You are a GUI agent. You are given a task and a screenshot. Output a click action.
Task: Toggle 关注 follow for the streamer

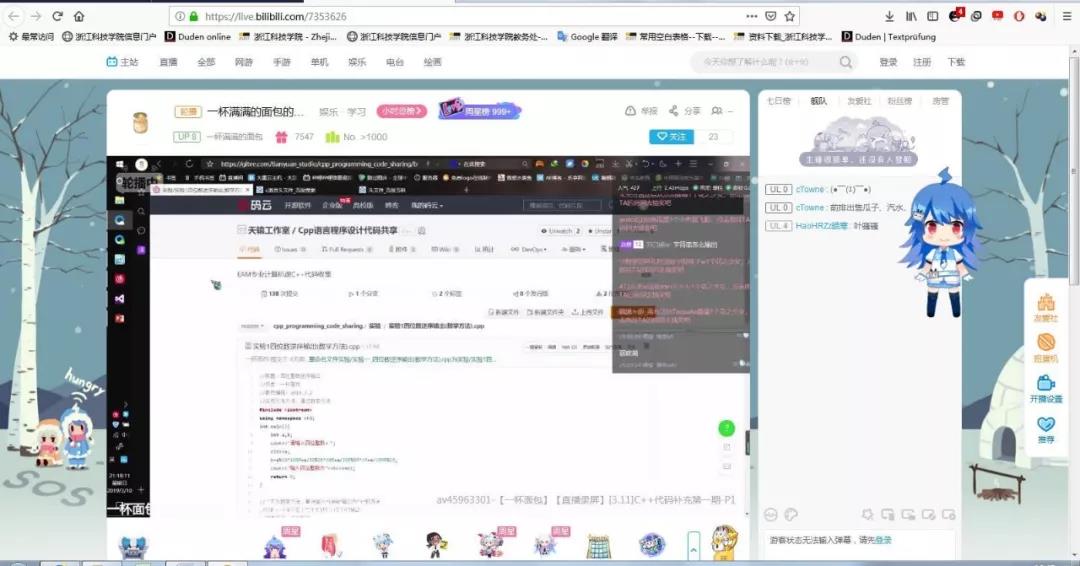671,137
